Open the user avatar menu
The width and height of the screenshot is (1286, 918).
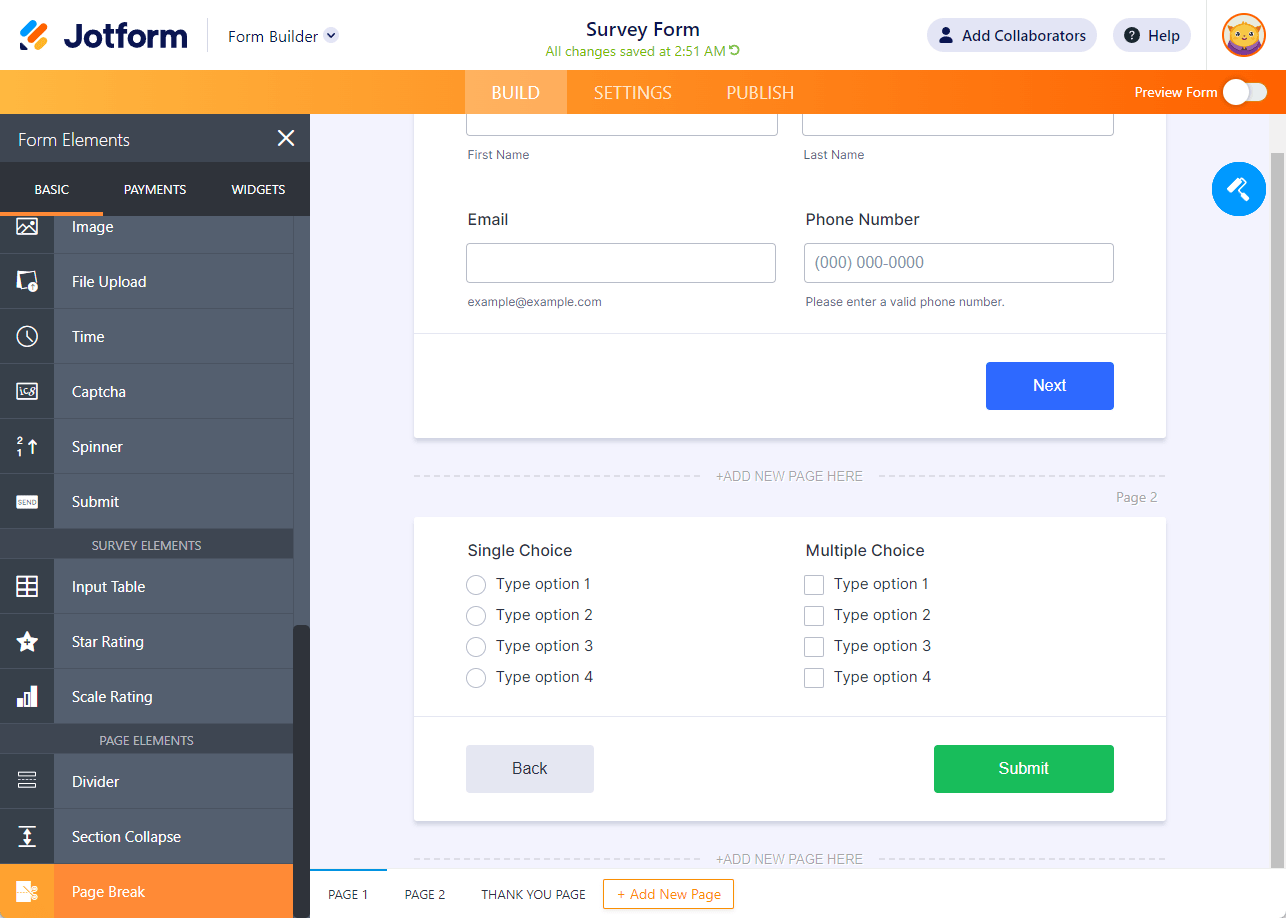(x=1244, y=36)
